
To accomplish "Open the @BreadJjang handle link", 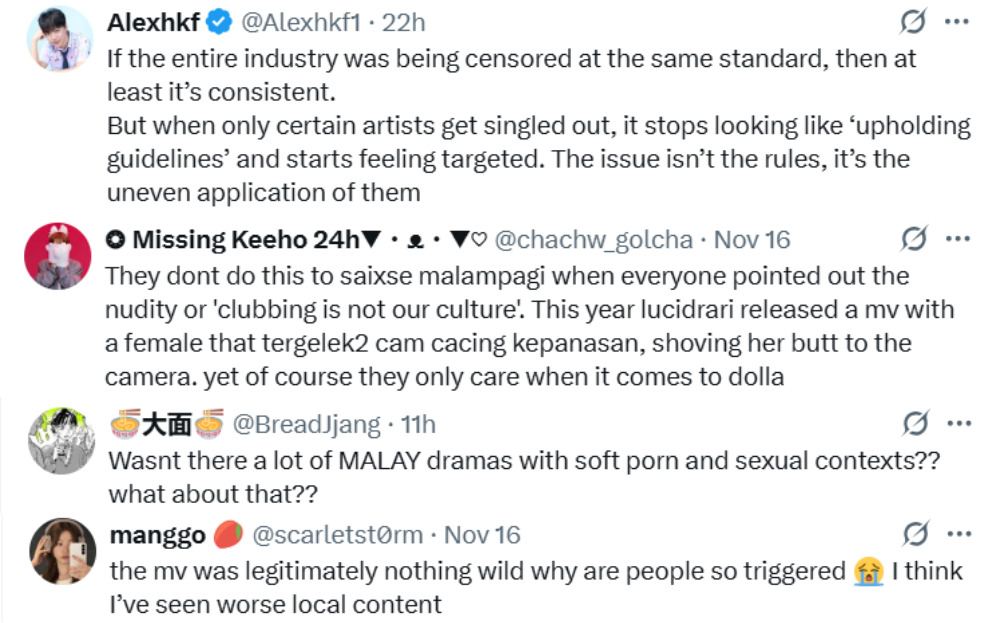I will pos(306,425).
